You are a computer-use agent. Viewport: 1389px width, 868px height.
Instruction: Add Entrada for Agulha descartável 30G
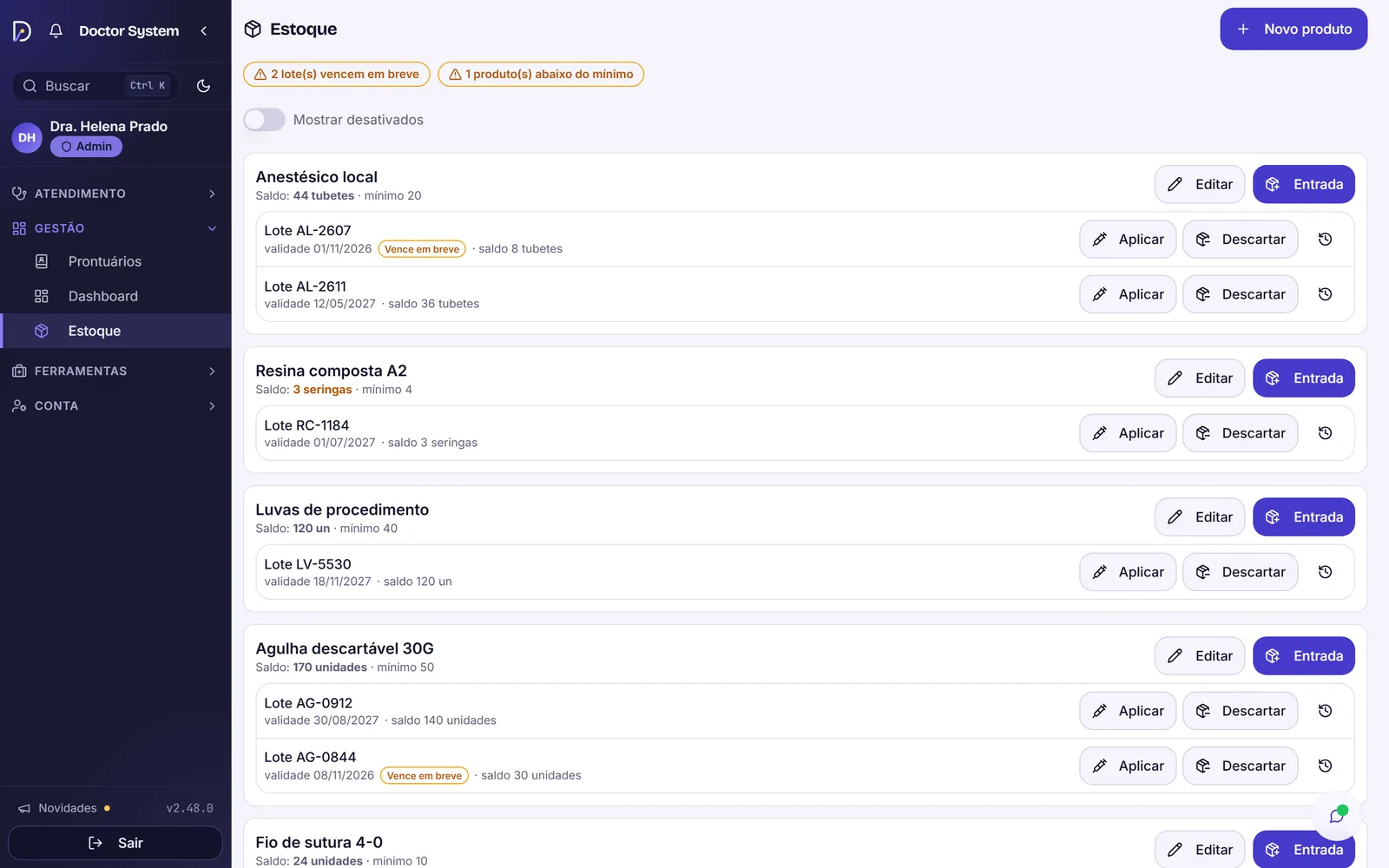[1303, 656]
